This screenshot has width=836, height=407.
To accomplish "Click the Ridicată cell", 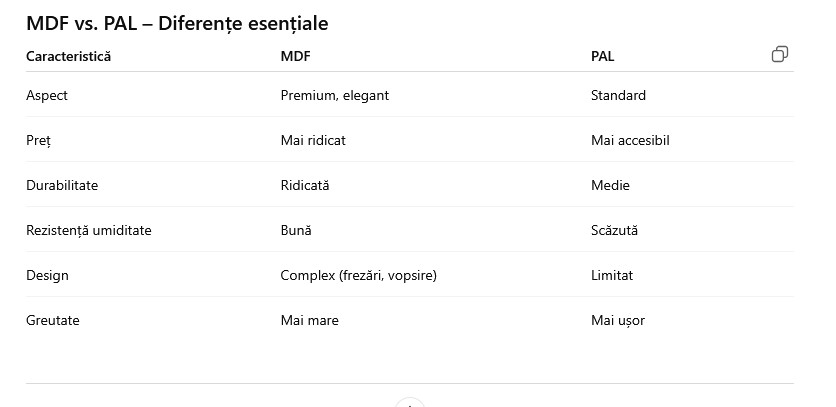I will (304, 186).
